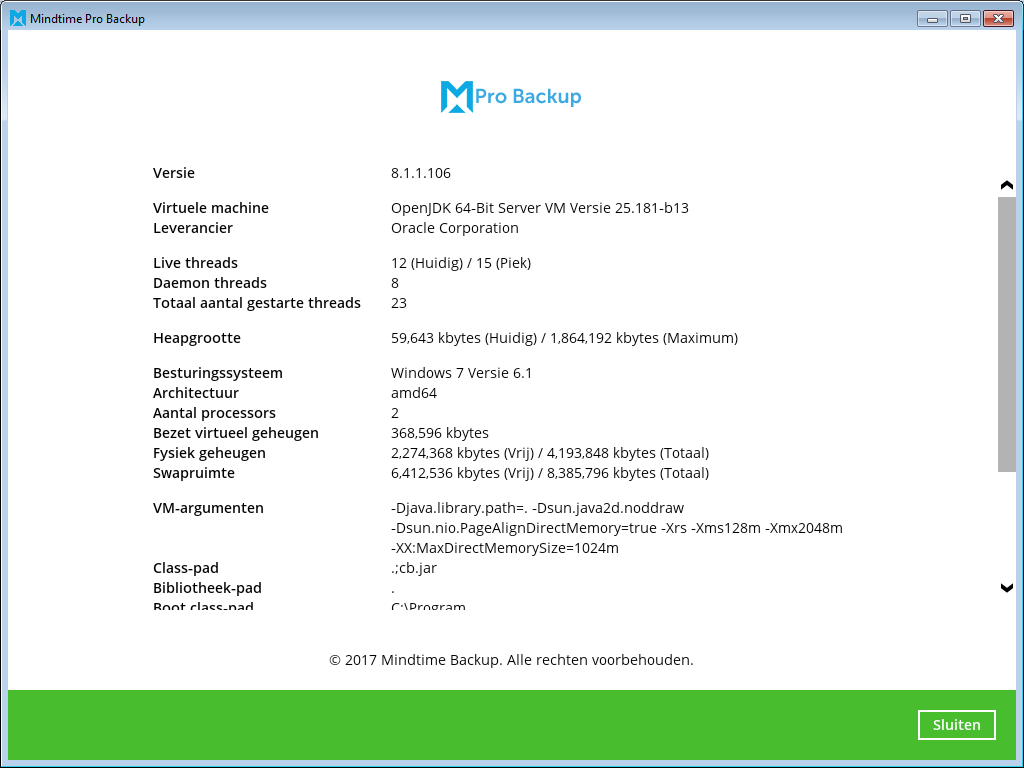
Task: Click the Mindtime title bar app icon
Action: point(18,18)
